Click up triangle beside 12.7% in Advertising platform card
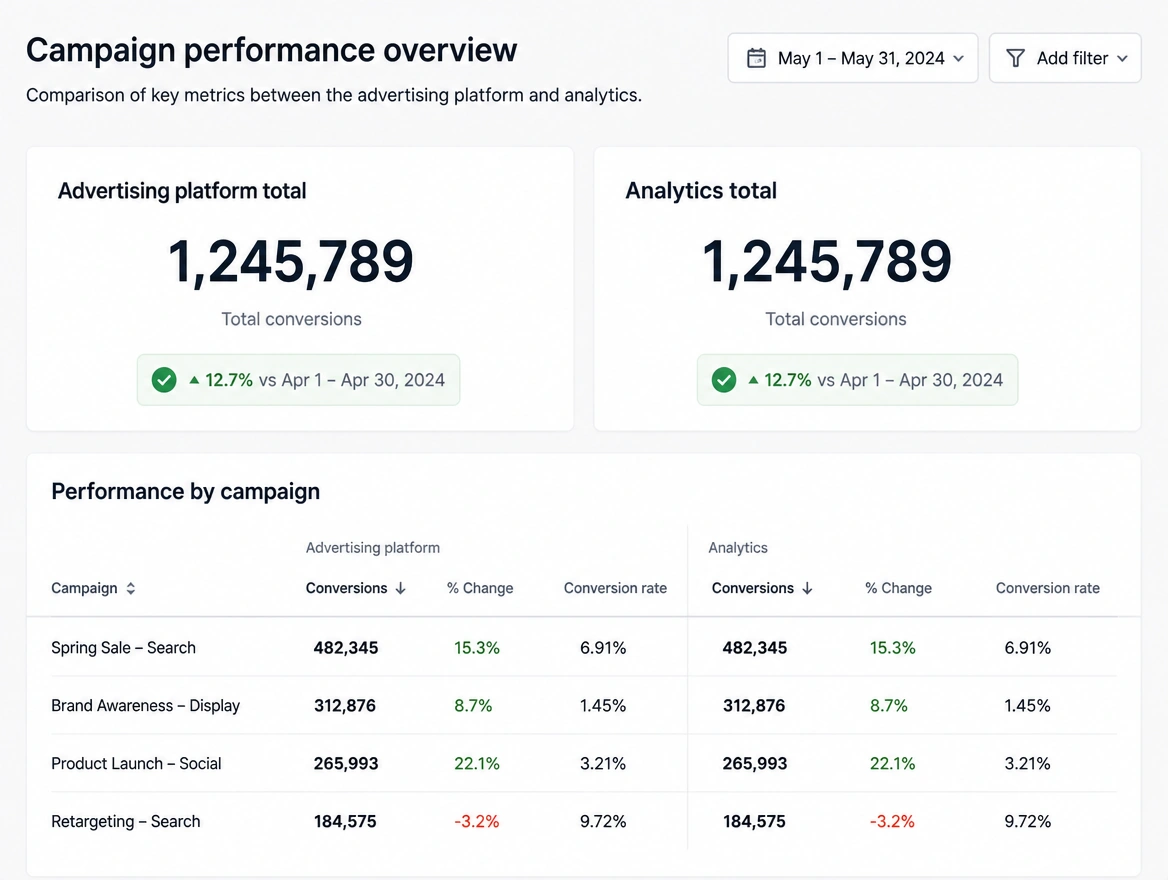This screenshot has height=880, width=1168. [x=194, y=380]
